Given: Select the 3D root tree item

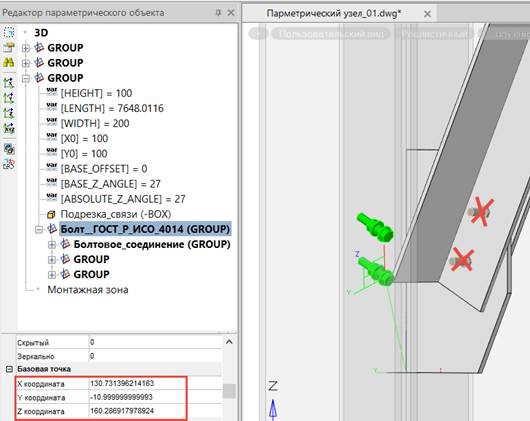Looking at the screenshot, I should [x=41, y=33].
